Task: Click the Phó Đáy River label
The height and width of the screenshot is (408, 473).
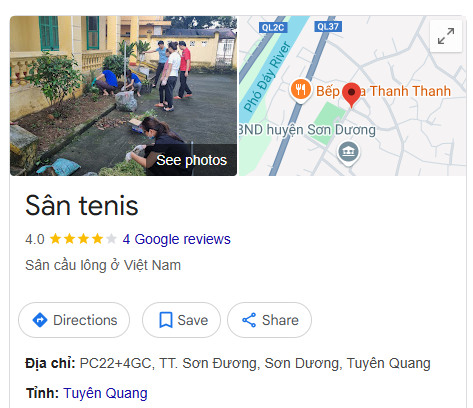Action: coord(267,76)
